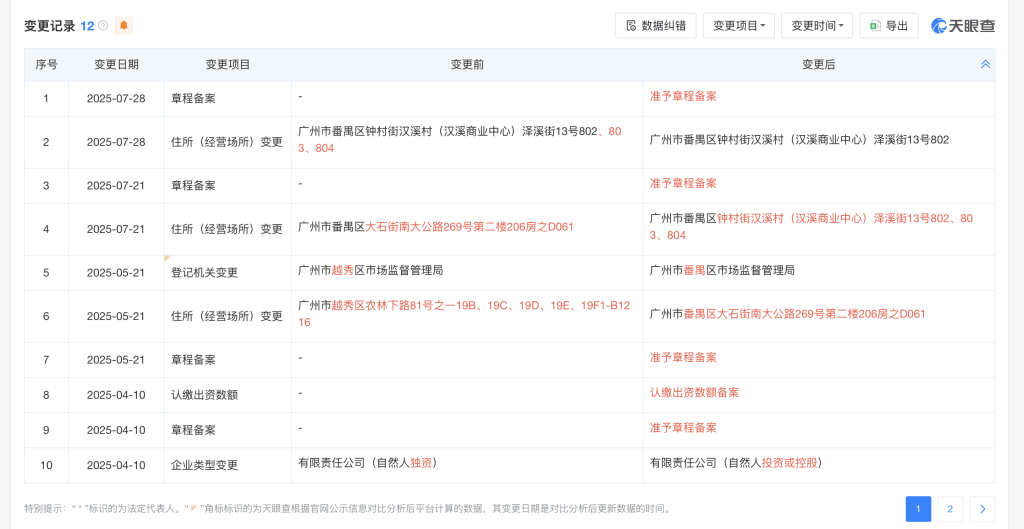This screenshot has height=529, width=1024.
Task: Select the 登记机关变更 row item
Action: pos(204,272)
